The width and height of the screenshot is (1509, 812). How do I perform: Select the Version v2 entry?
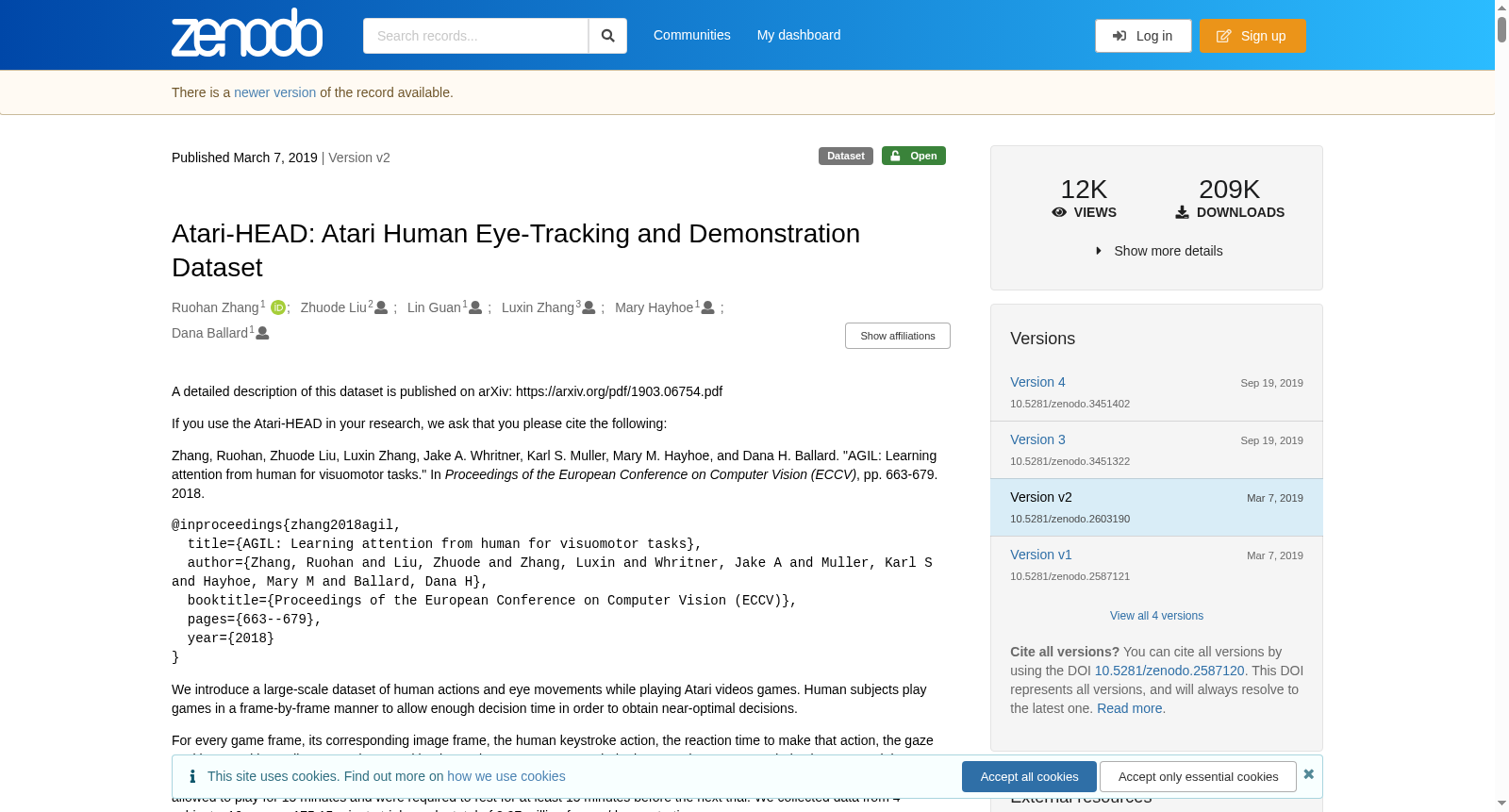(1156, 507)
